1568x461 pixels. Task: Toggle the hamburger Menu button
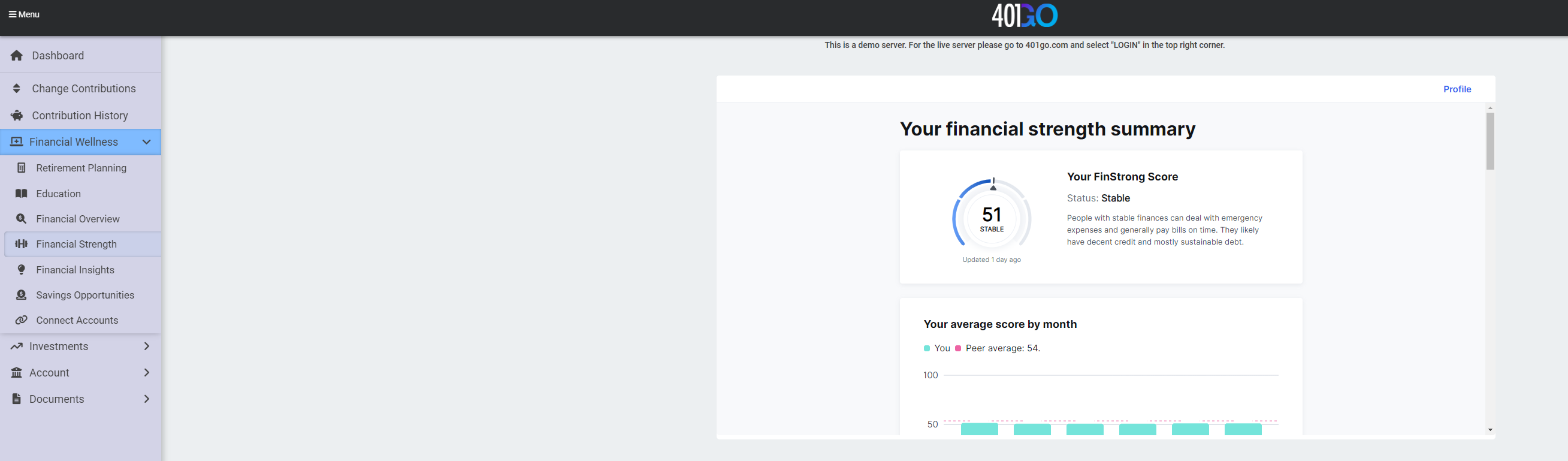tap(24, 14)
